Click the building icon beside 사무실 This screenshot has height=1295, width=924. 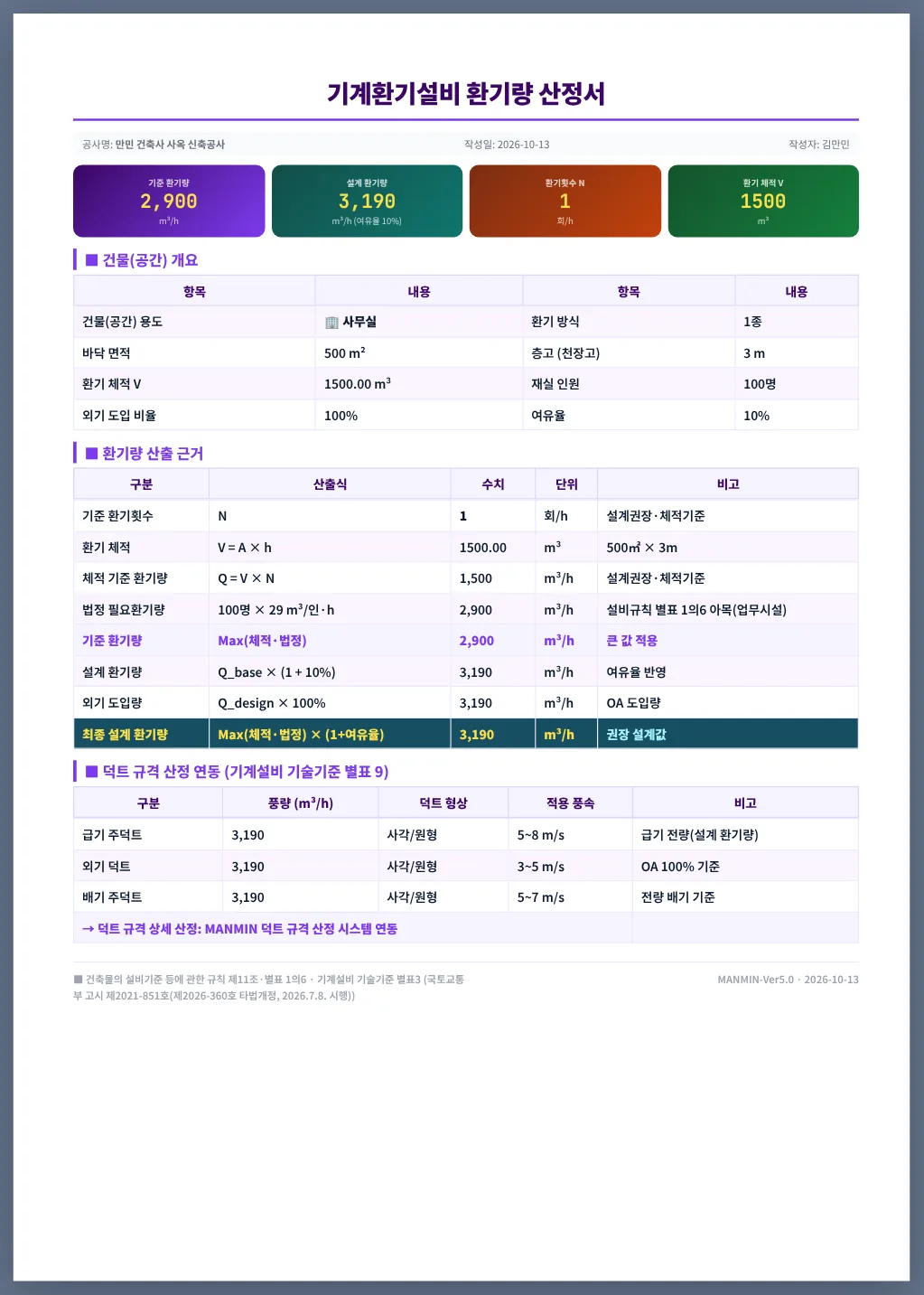[331, 323]
